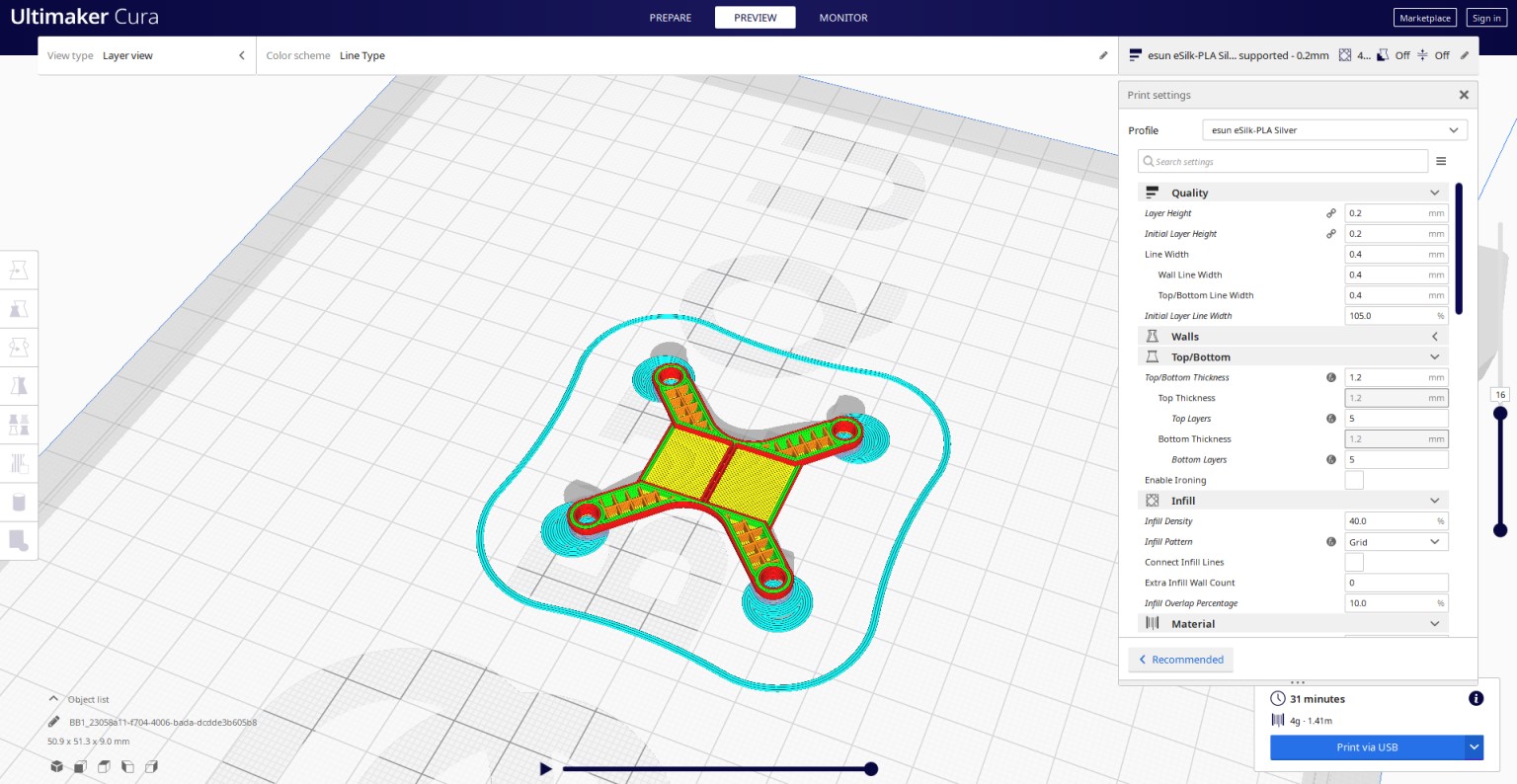Switch to 3D view cube icon
The width and height of the screenshot is (1517, 784).
[57, 766]
